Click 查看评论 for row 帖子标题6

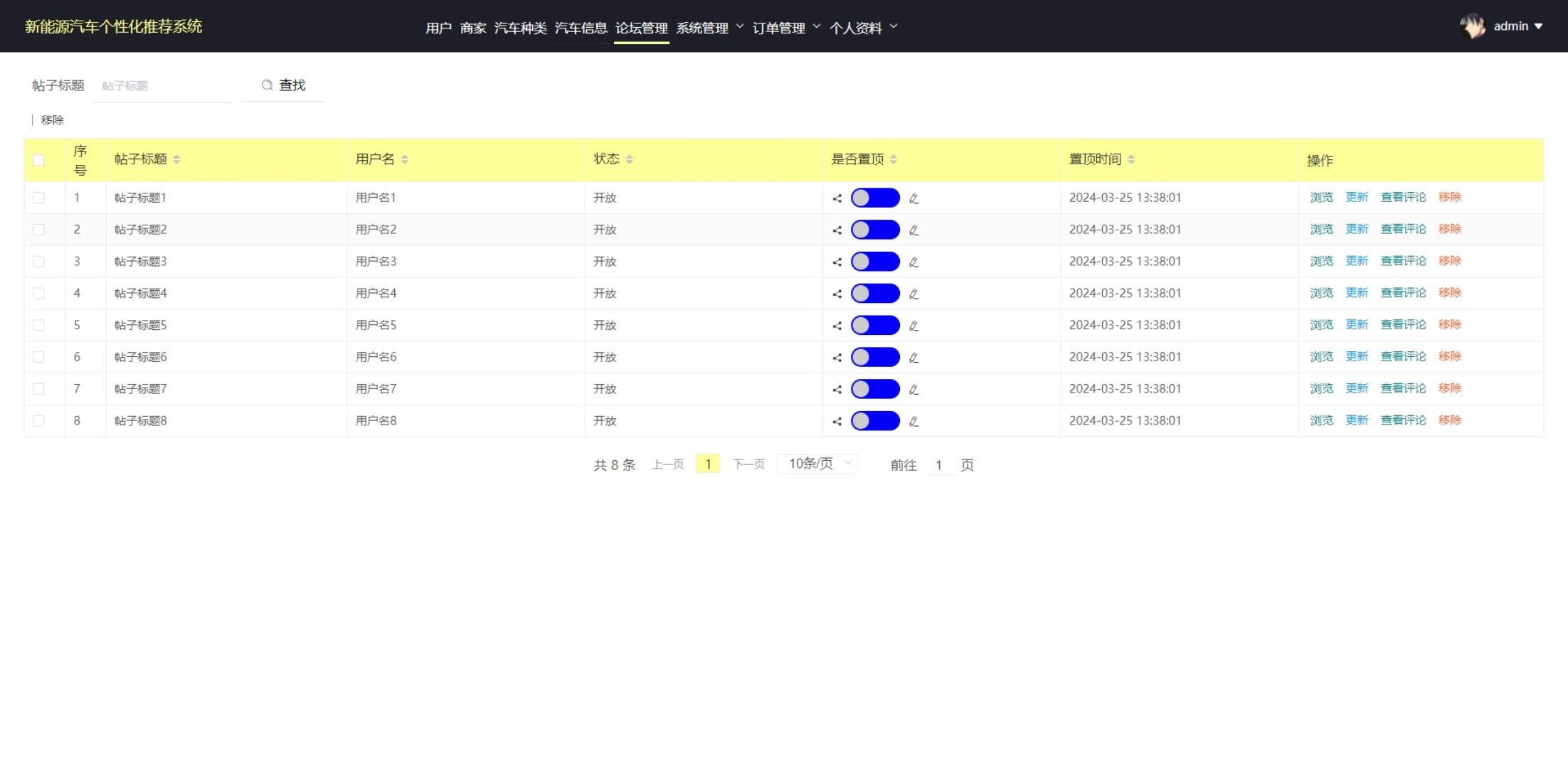pos(1404,356)
